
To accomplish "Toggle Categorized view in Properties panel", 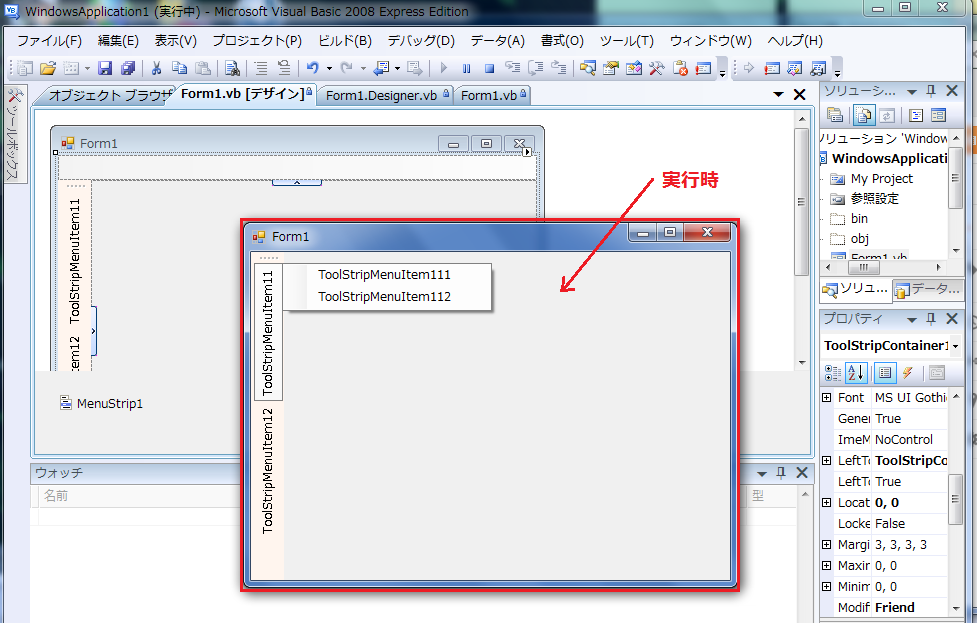I will click(x=833, y=373).
